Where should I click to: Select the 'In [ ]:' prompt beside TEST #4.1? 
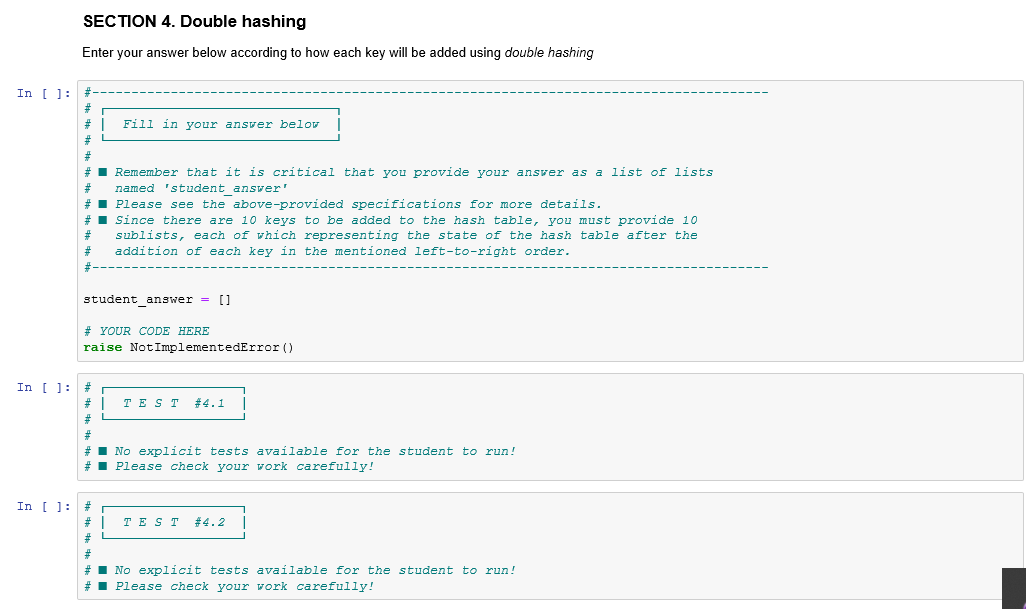(x=43, y=387)
